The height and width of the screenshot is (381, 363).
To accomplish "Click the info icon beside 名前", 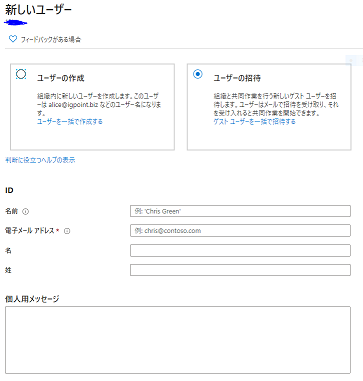I will pyautogui.click(x=25, y=211).
